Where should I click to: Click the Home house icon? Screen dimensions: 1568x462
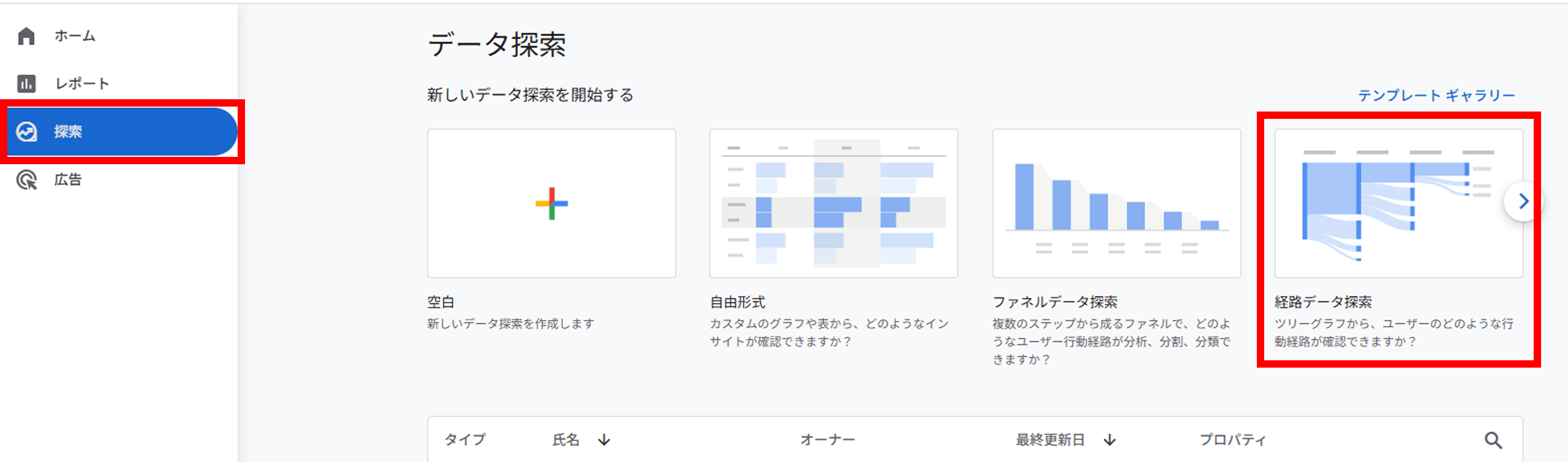pyautogui.click(x=26, y=36)
